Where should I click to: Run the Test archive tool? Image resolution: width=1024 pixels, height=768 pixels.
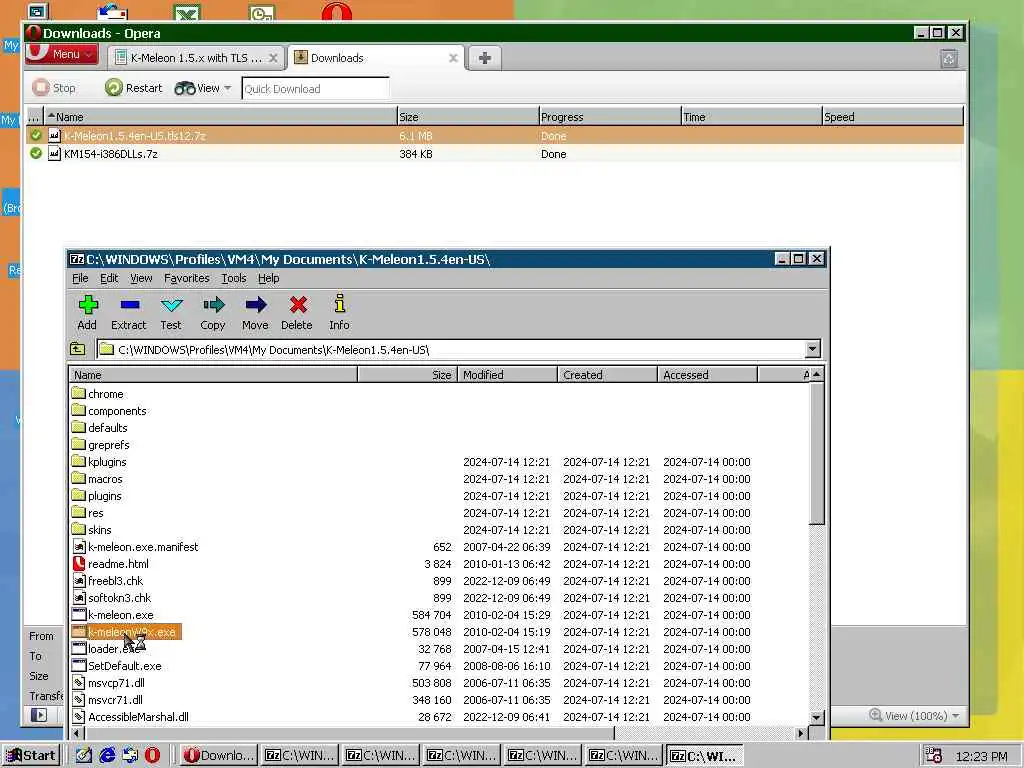pyautogui.click(x=171, y=312)
